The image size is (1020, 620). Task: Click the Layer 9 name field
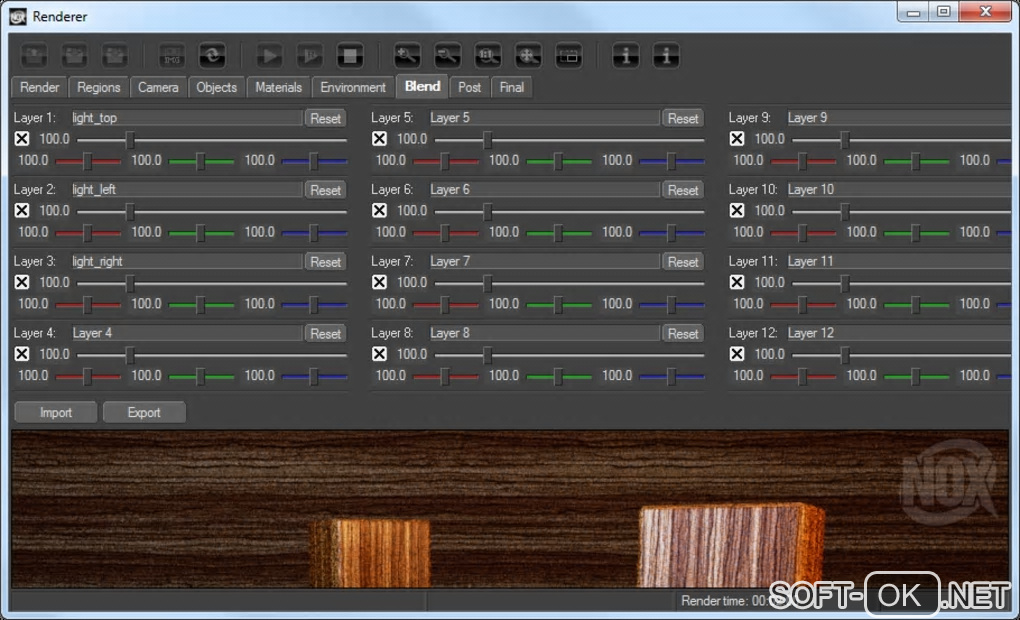click(x=898, y=118)
